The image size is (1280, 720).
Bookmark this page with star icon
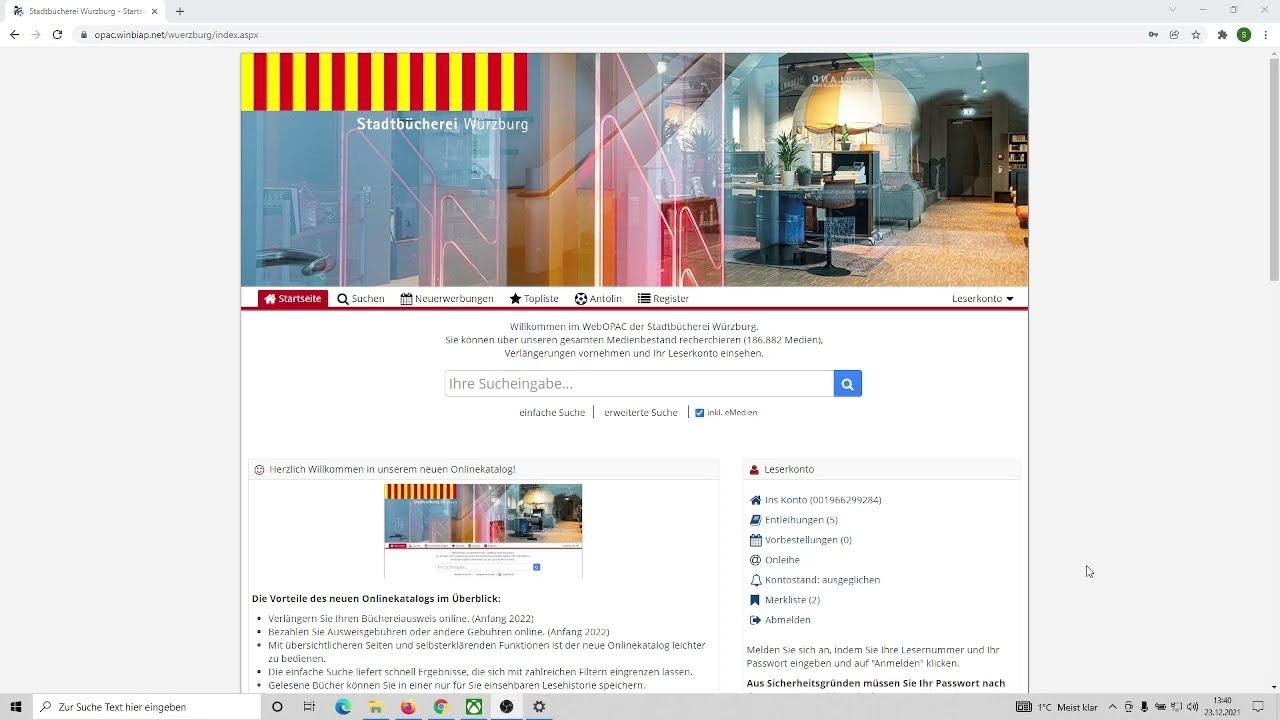click(1195, 35)
